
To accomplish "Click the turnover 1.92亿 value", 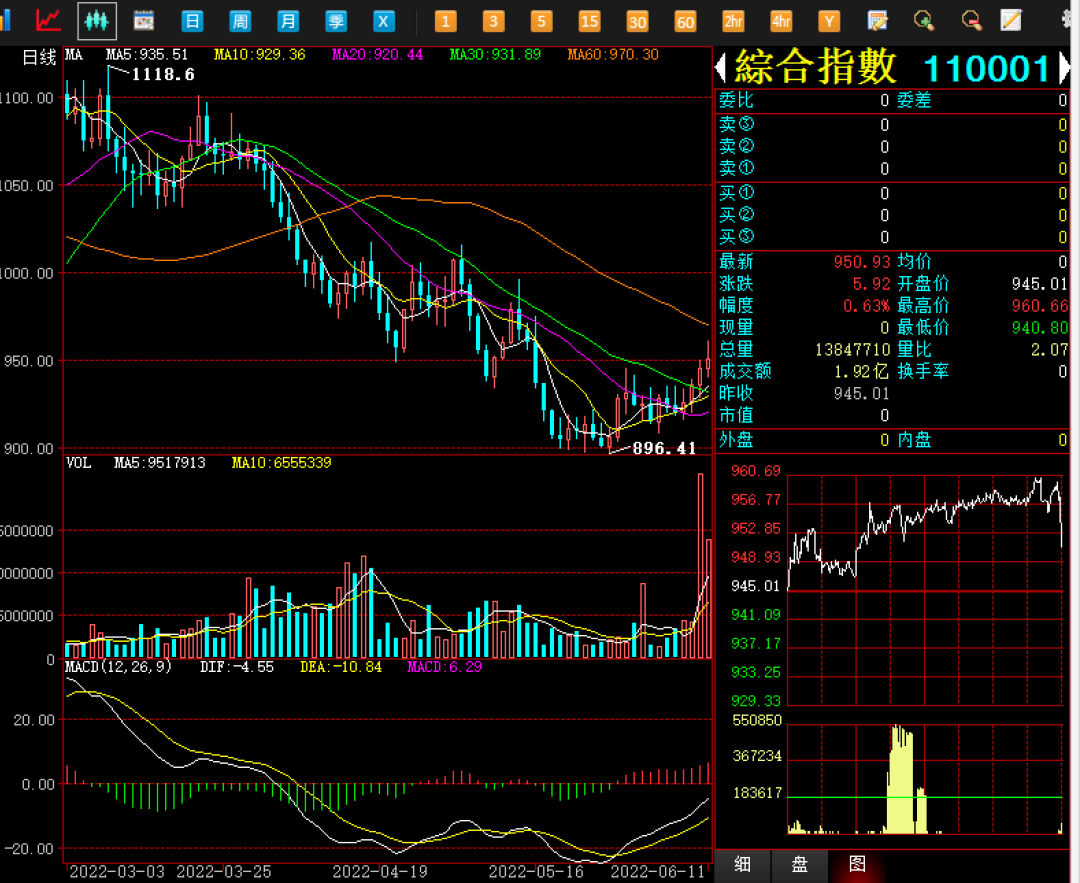I will coord(862,372).
